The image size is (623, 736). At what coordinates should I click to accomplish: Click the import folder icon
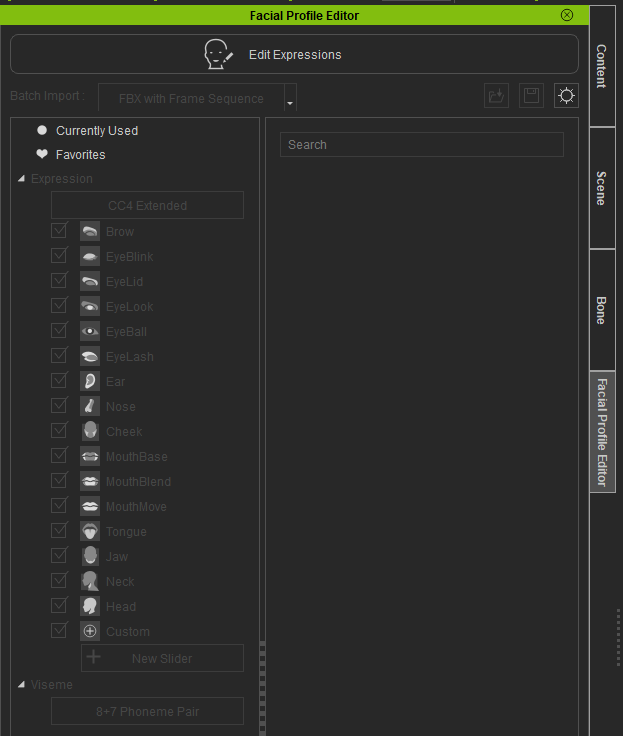click(496, 96)
